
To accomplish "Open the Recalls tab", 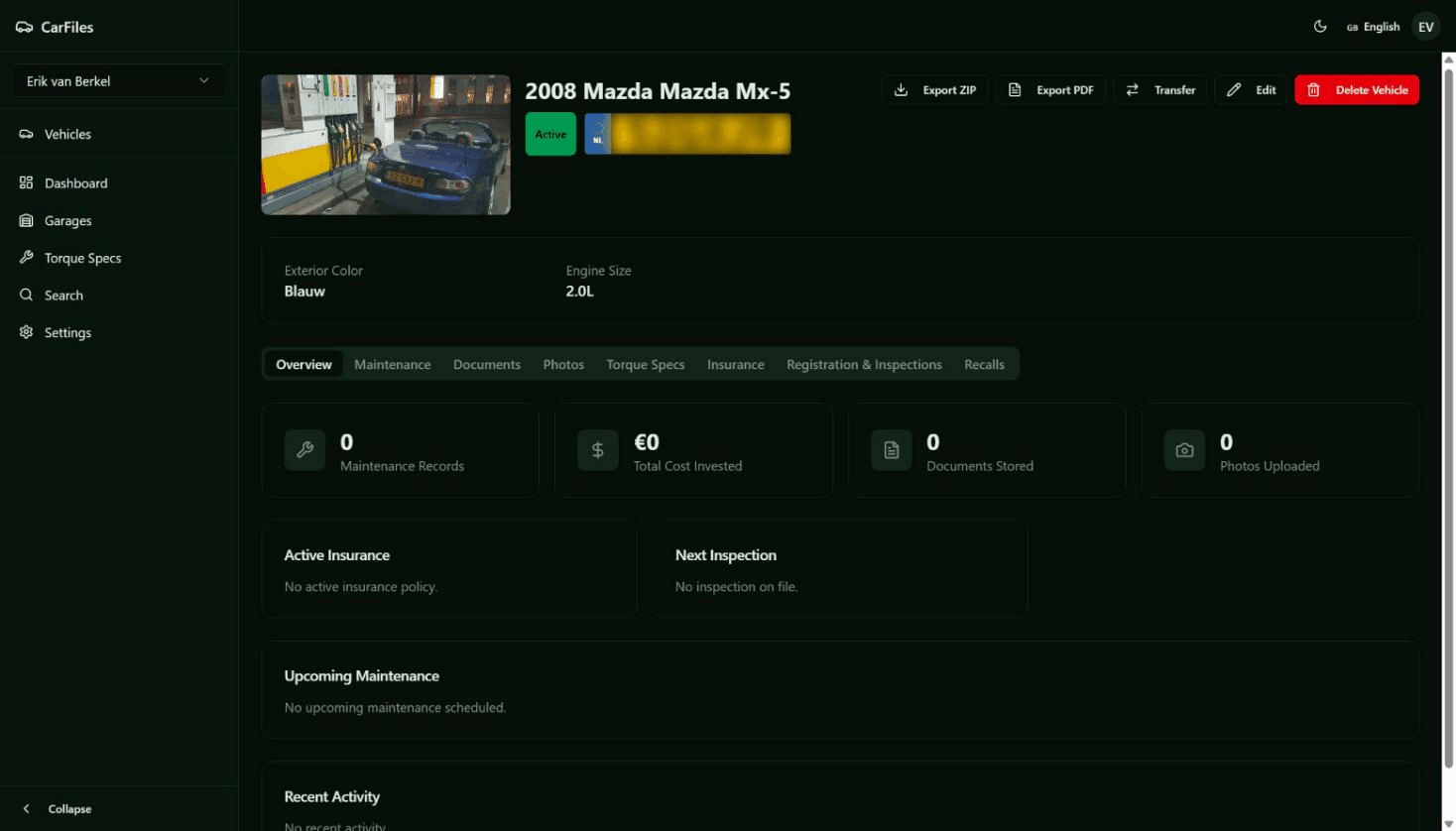I will pos(984,365).
